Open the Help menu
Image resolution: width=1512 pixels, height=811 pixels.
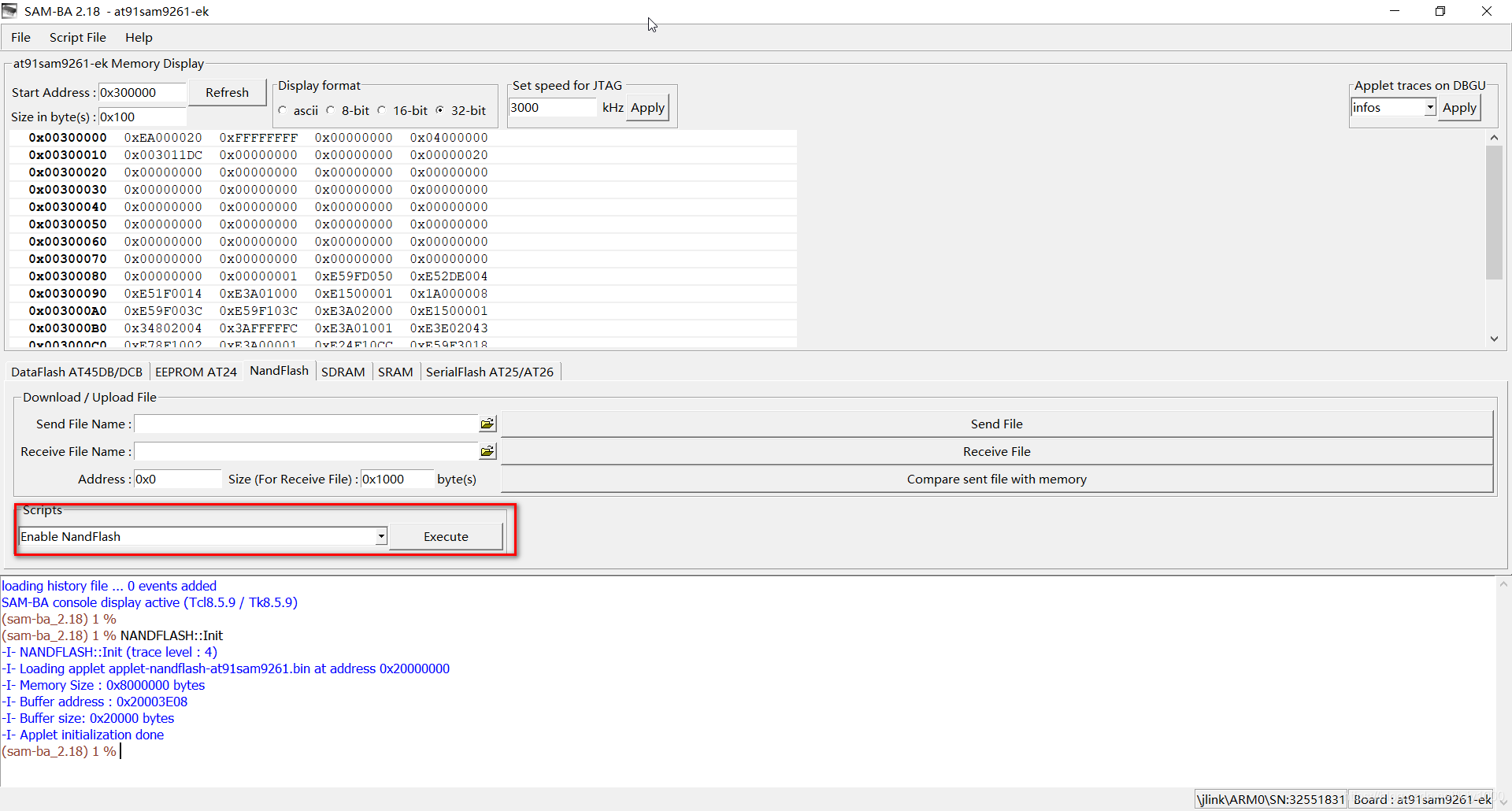coord(139,37)
